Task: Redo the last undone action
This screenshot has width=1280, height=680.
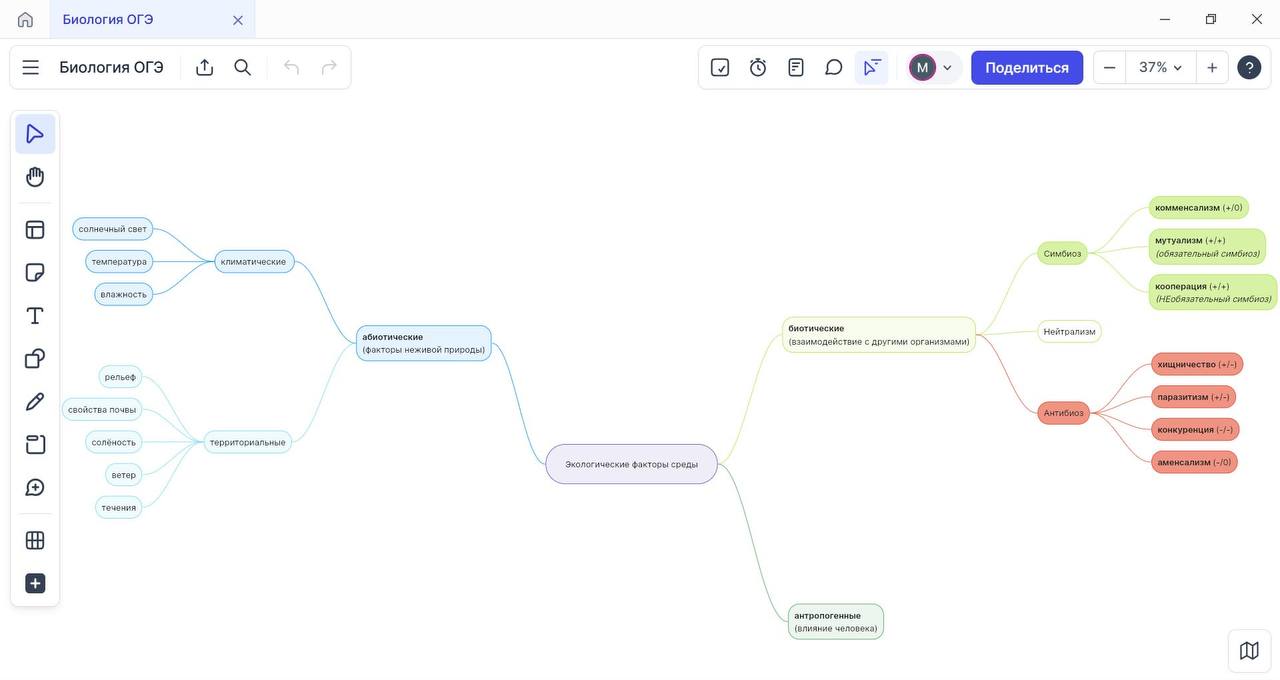Action: (x=329, y=67)
